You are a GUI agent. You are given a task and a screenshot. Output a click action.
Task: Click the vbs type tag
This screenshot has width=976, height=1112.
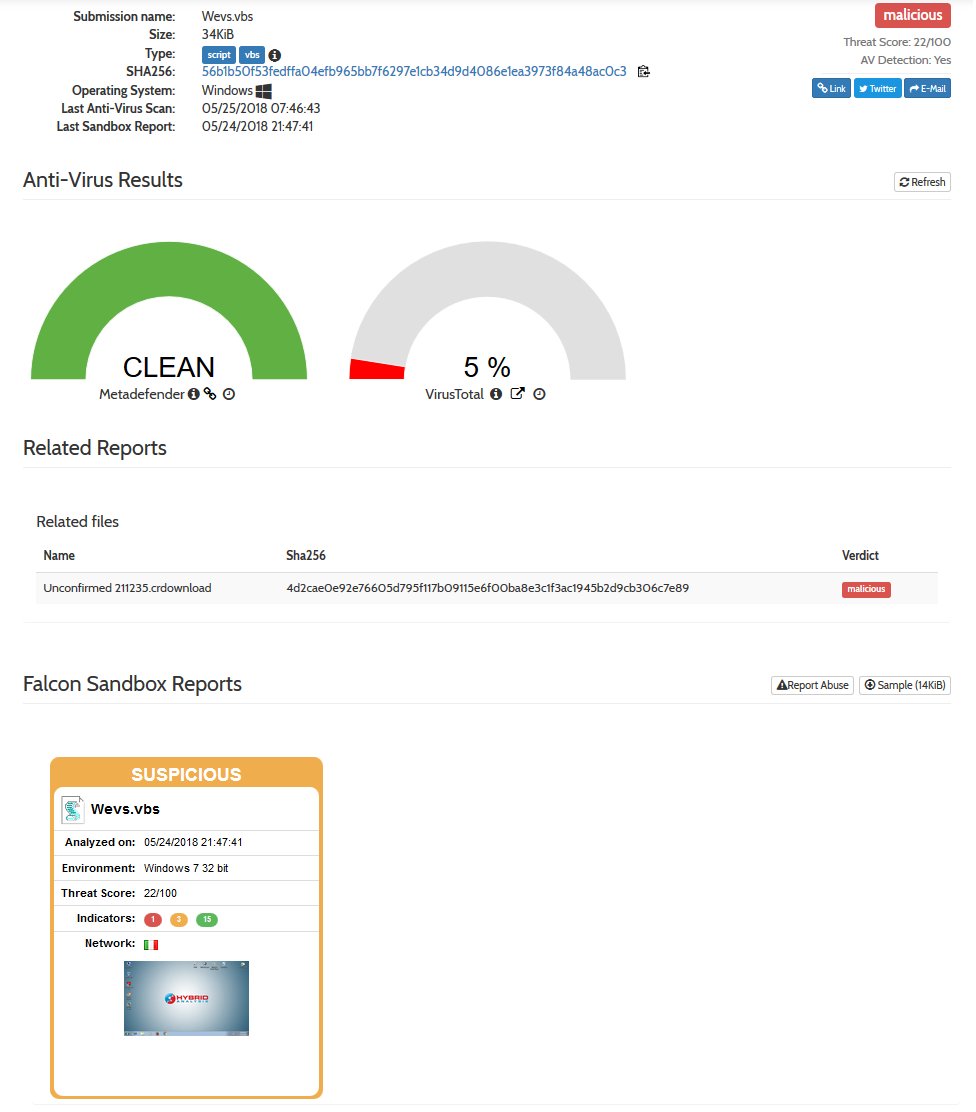(253, 55)
